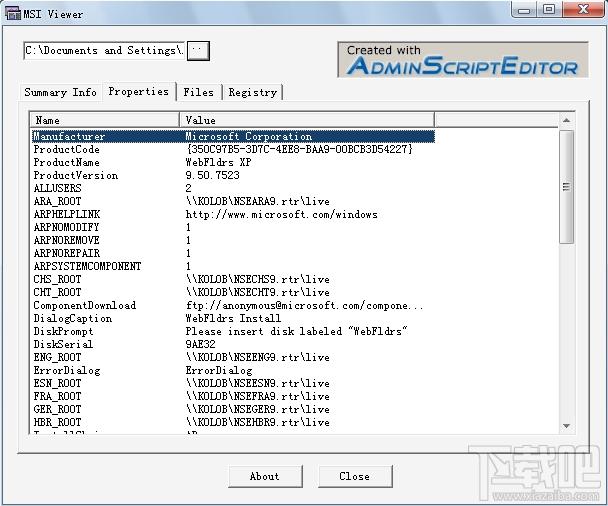Select the ARPNOMODIFY row
This screenshot has width=608, height=506.
pyautogui.click(x=233, y=227)
